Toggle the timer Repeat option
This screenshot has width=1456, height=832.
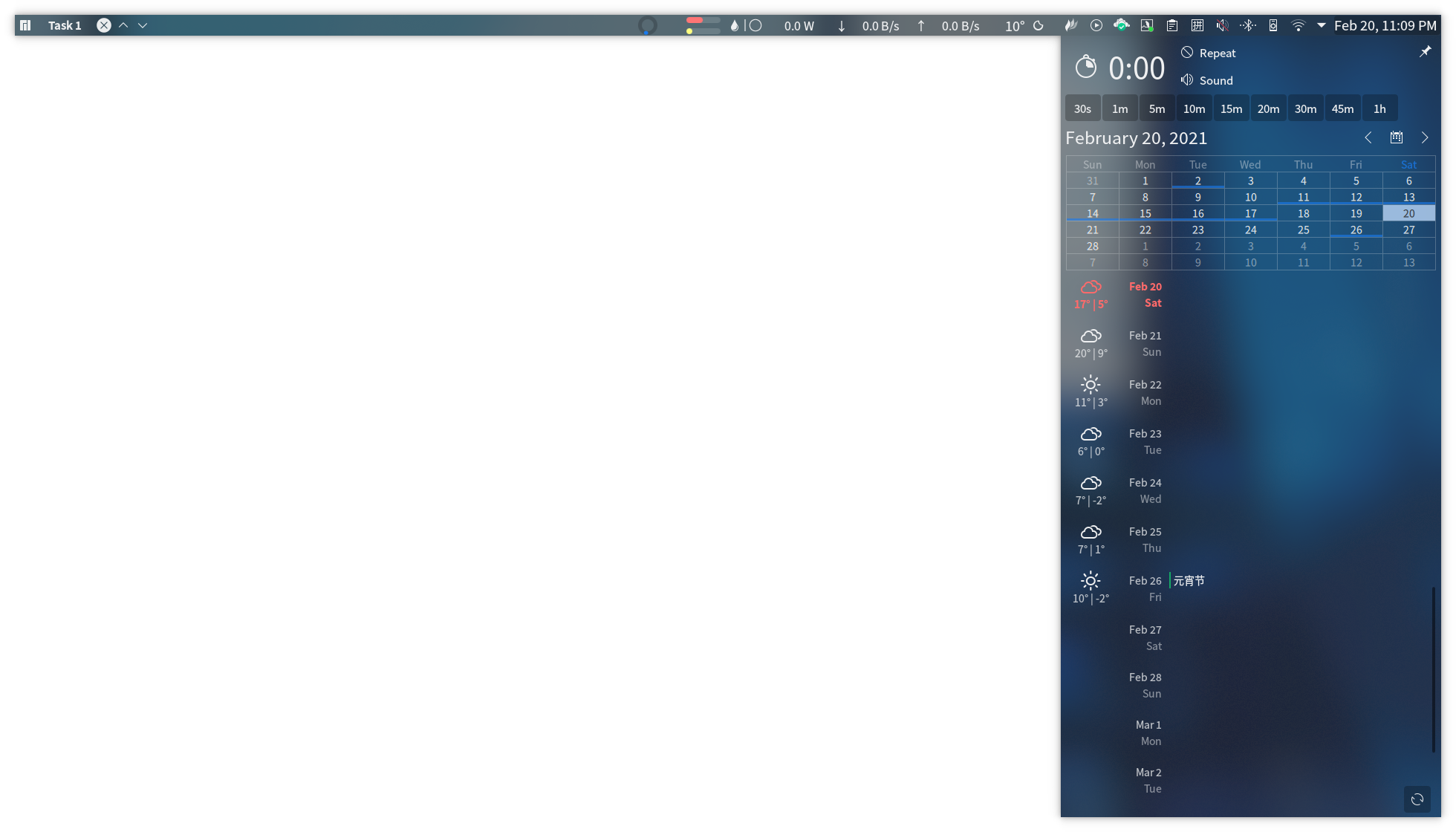coord(1209,53)
